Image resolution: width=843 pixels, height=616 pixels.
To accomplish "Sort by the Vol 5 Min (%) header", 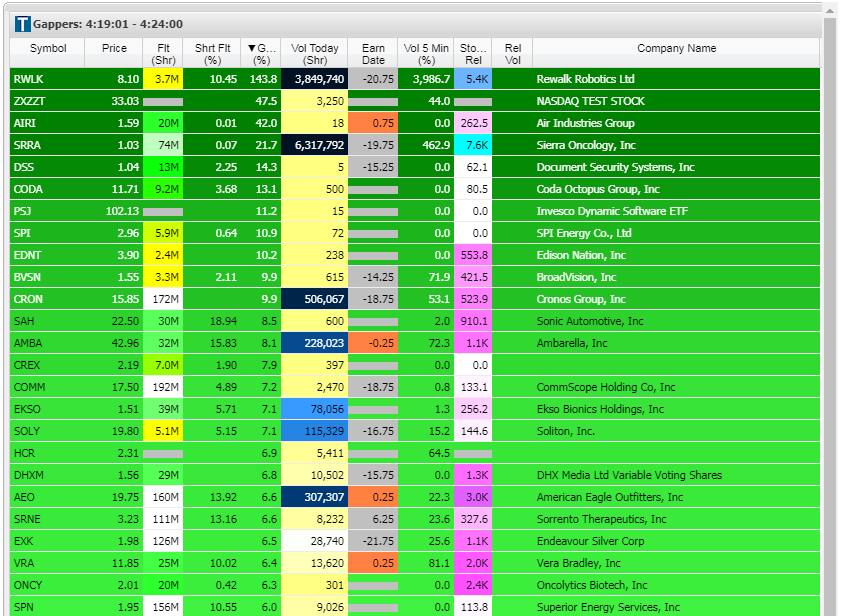I will point(426,53).
